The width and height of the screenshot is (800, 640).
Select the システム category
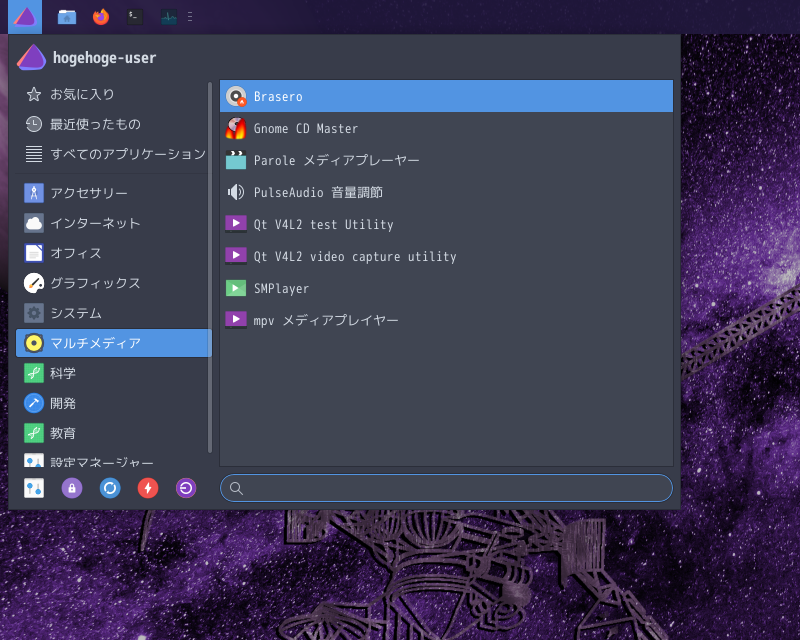pyautogui.click(x=113, y=313)
